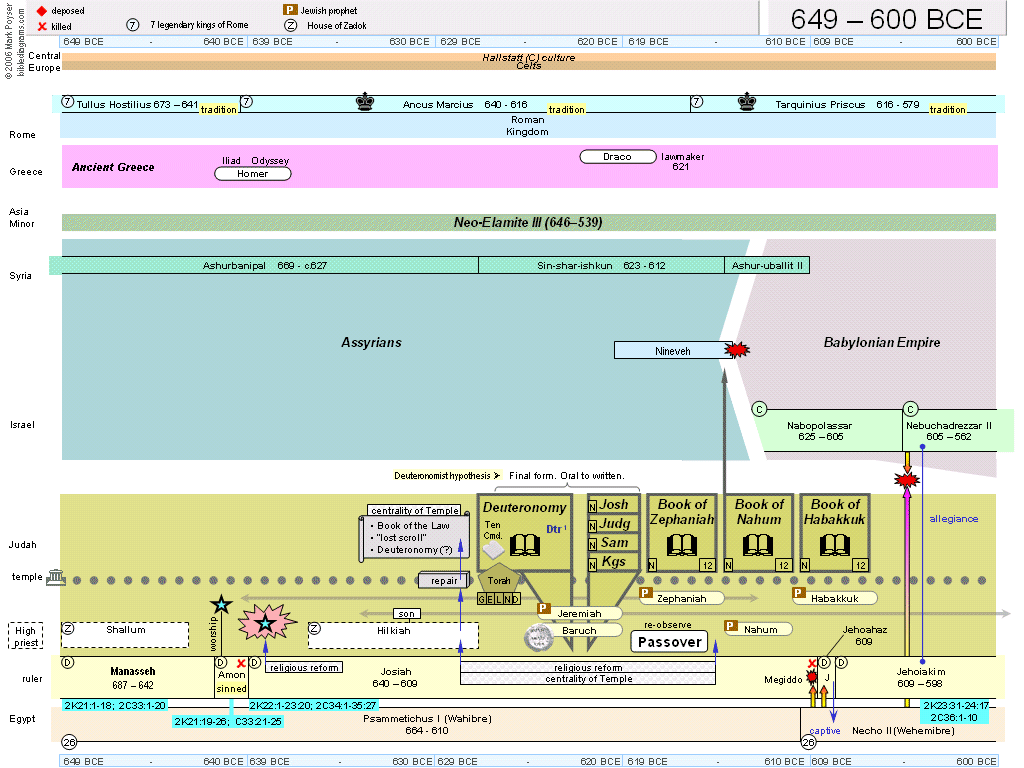Open the 2K21:1-18; 2C33:1-20 scripture reference
Screen dimensions: 1024x768
coord(114,706)
